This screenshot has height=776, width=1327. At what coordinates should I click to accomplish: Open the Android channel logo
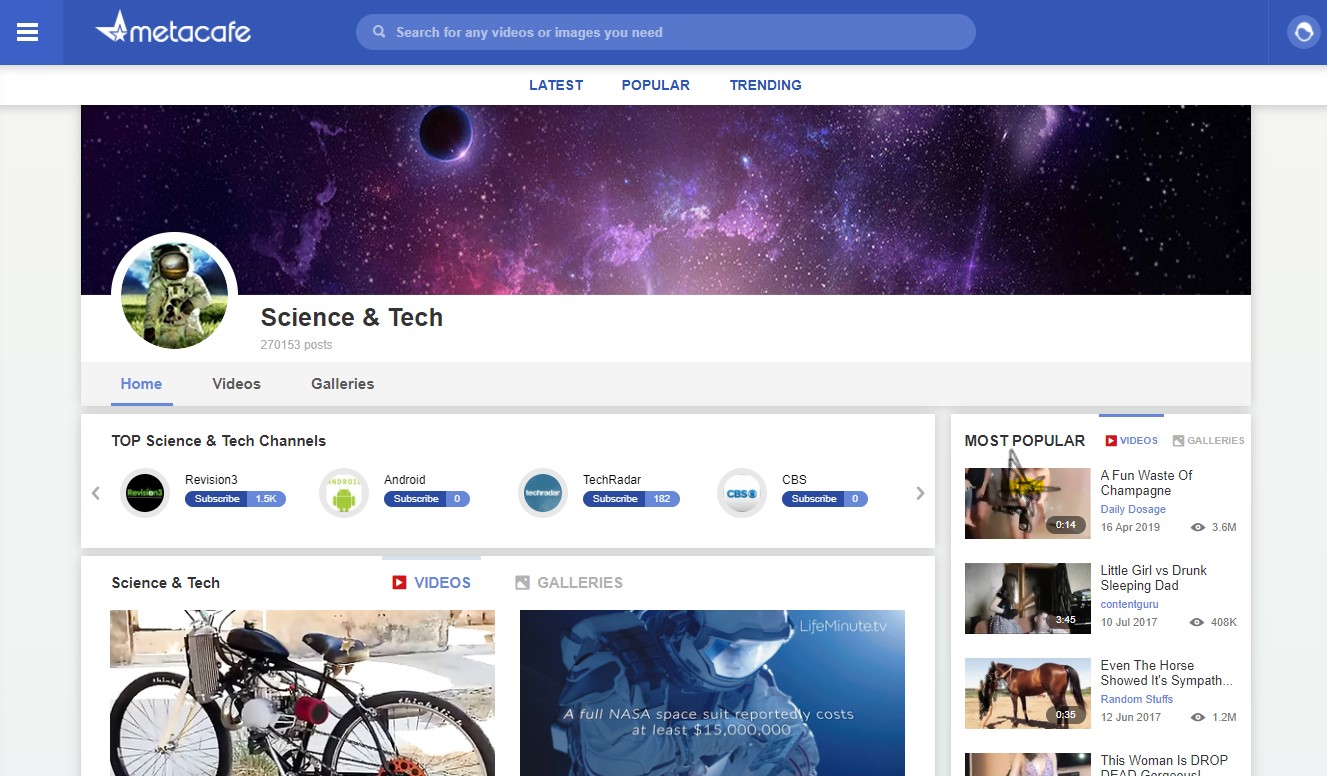click(x=344, y=493)
